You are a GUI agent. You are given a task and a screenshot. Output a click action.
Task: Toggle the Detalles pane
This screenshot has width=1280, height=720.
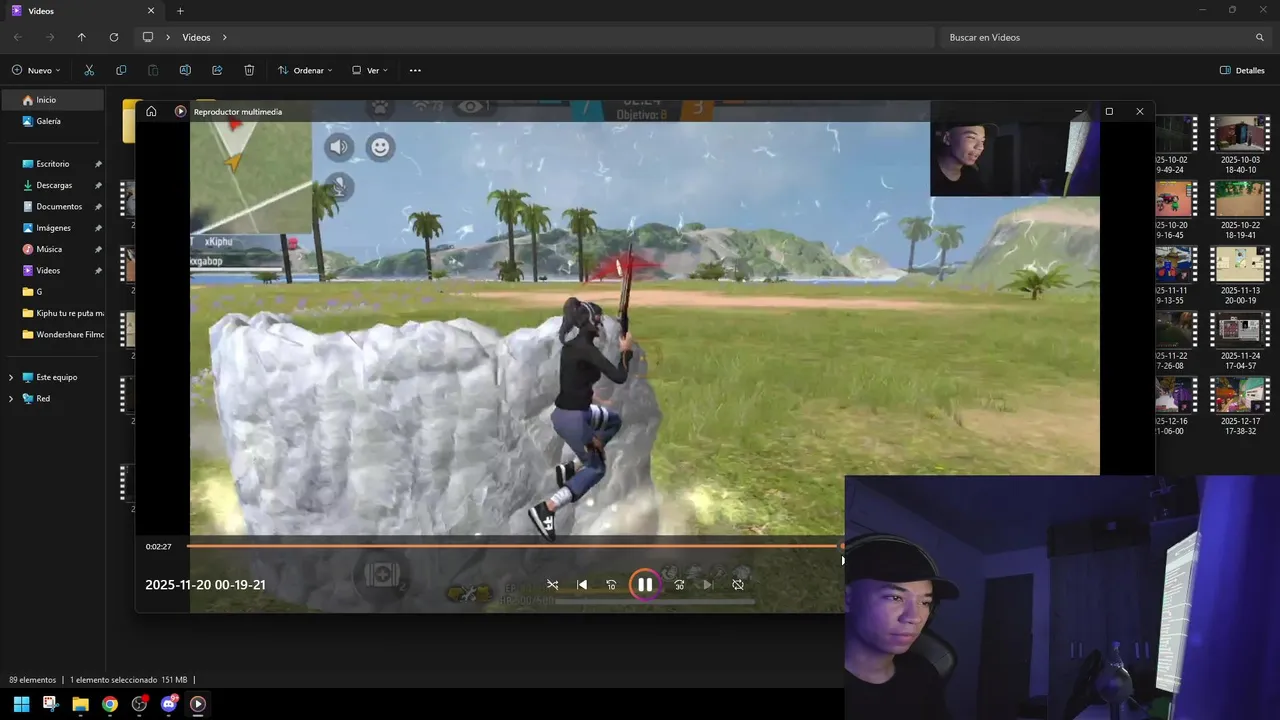(x=1242, y=70)
